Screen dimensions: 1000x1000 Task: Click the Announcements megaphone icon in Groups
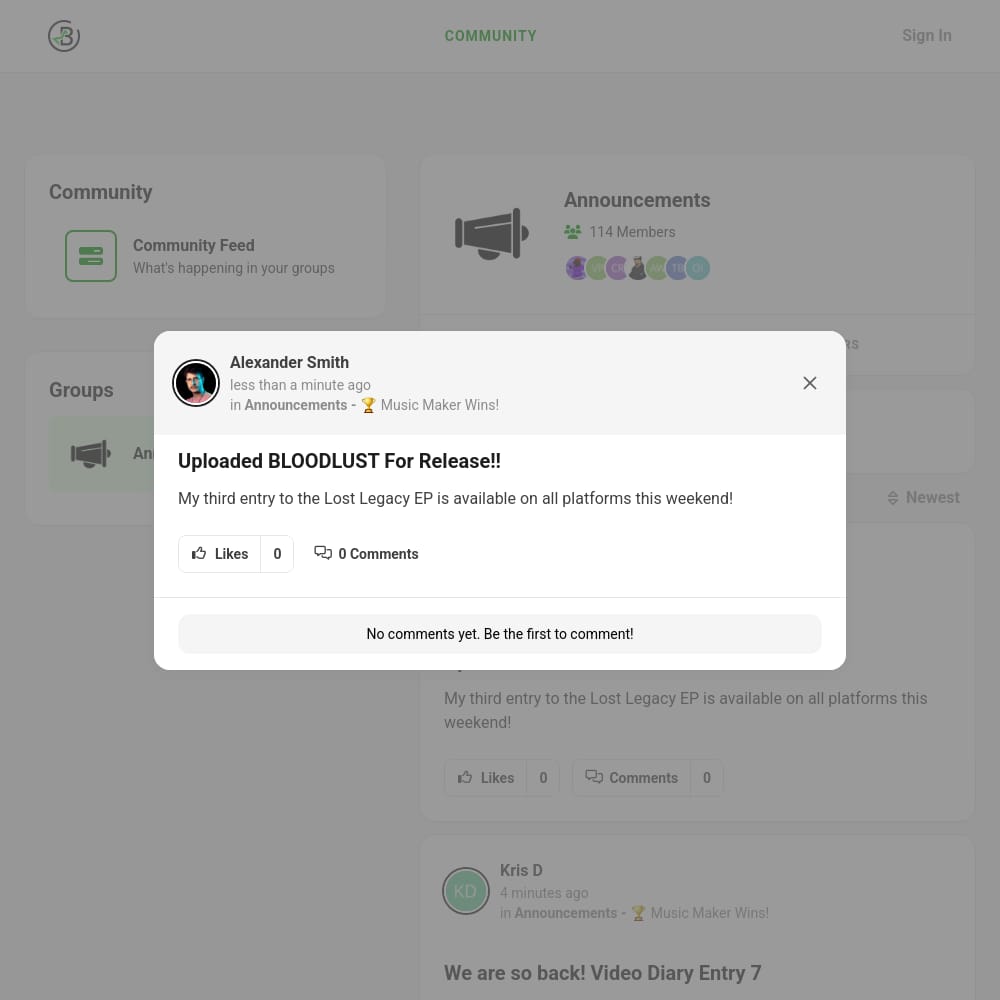pyautogui.click(x=90, y=454)
